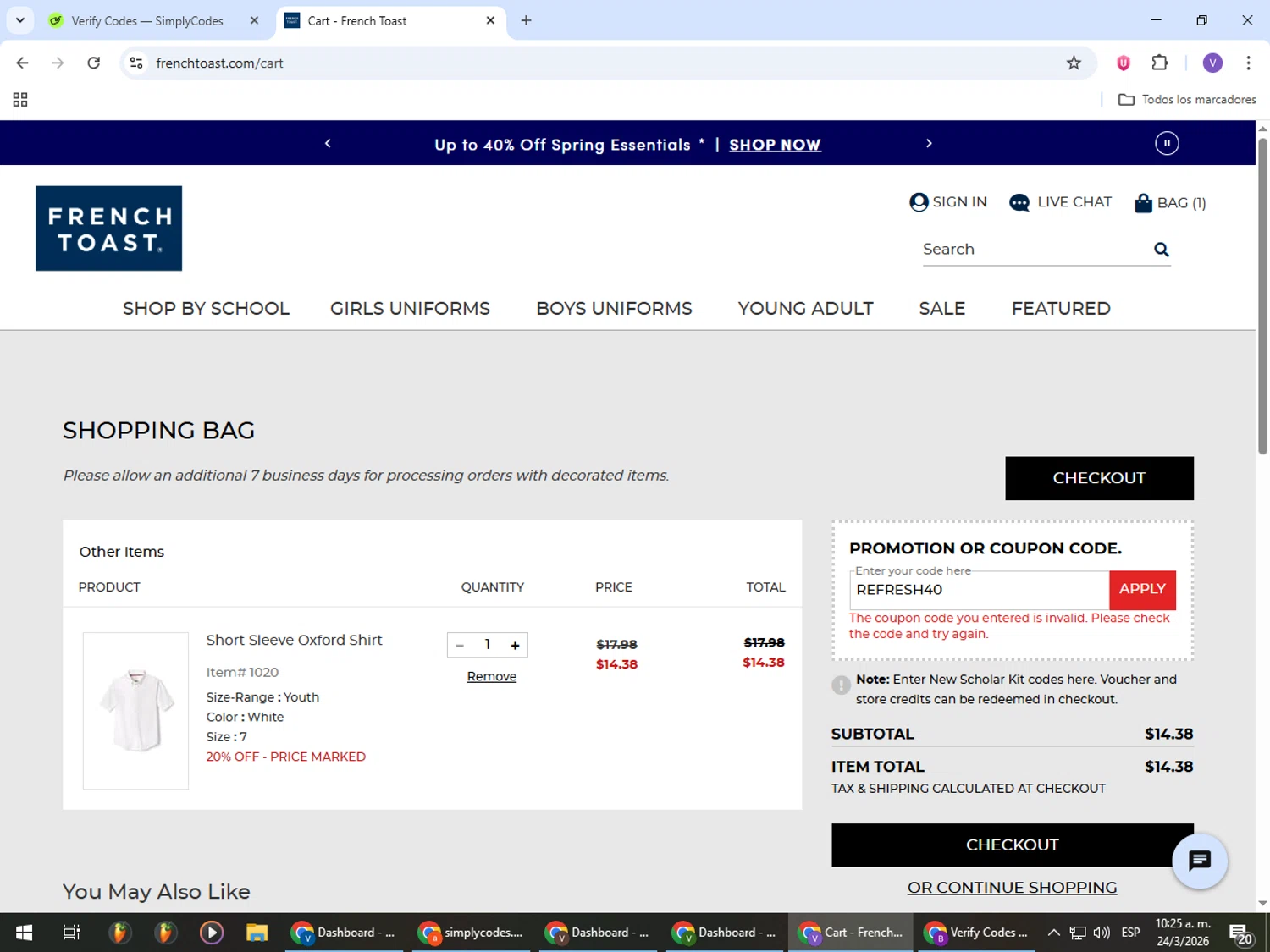This screenshot has height=952, width=1270.
Task: Open the Sign In account icon
Action: pos(919,202)
